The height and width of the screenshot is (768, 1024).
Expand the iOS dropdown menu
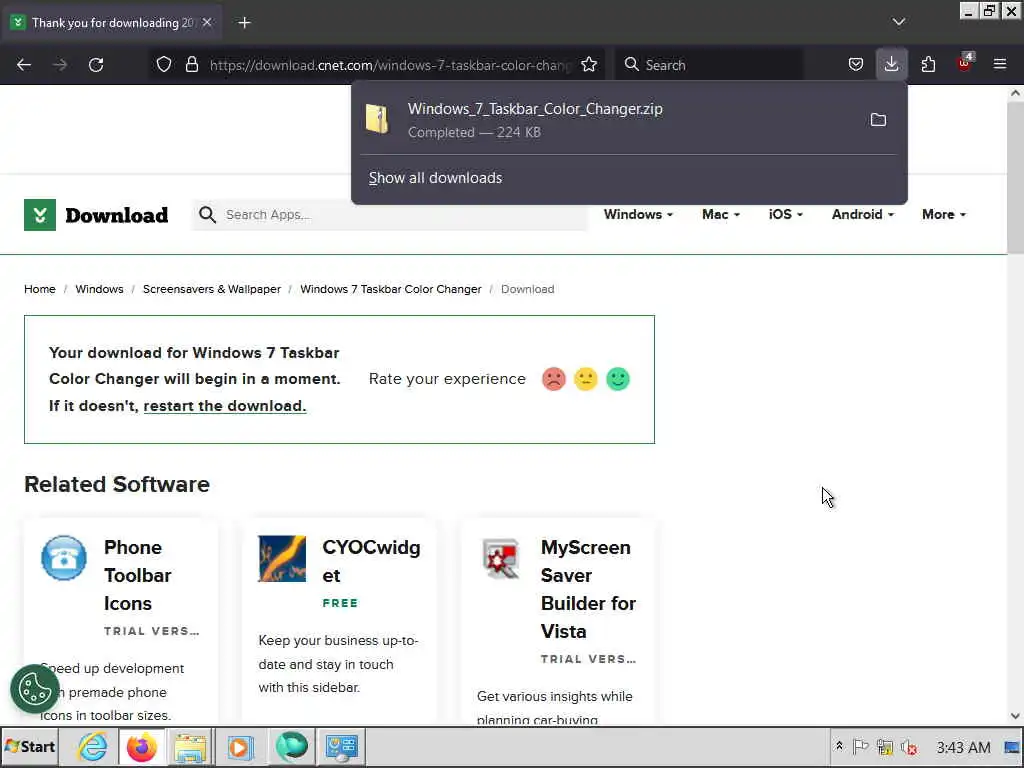(786, 214)
